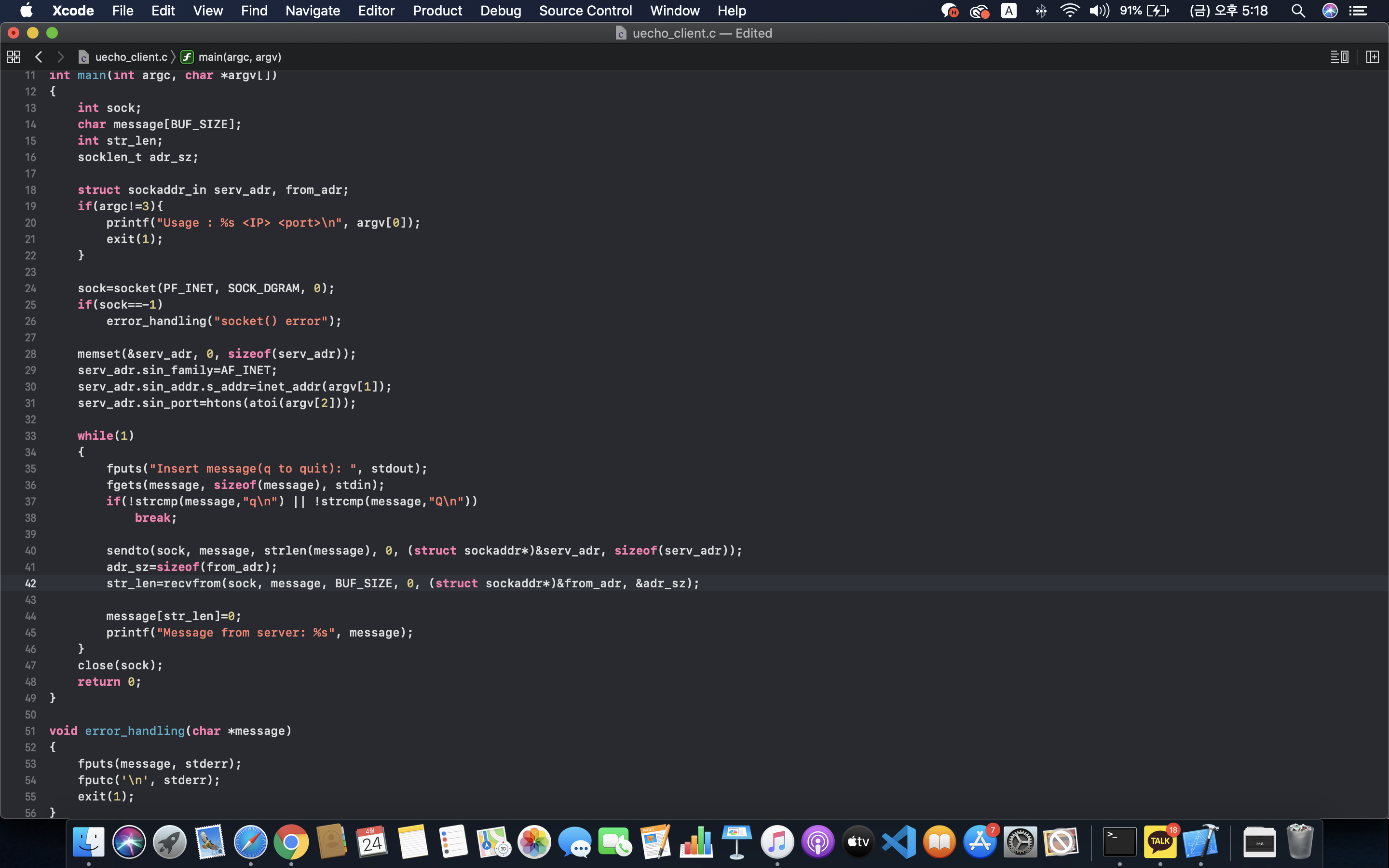Add an editor pane on the right
Screen dimensions: 1389x868
(1372, 57)
